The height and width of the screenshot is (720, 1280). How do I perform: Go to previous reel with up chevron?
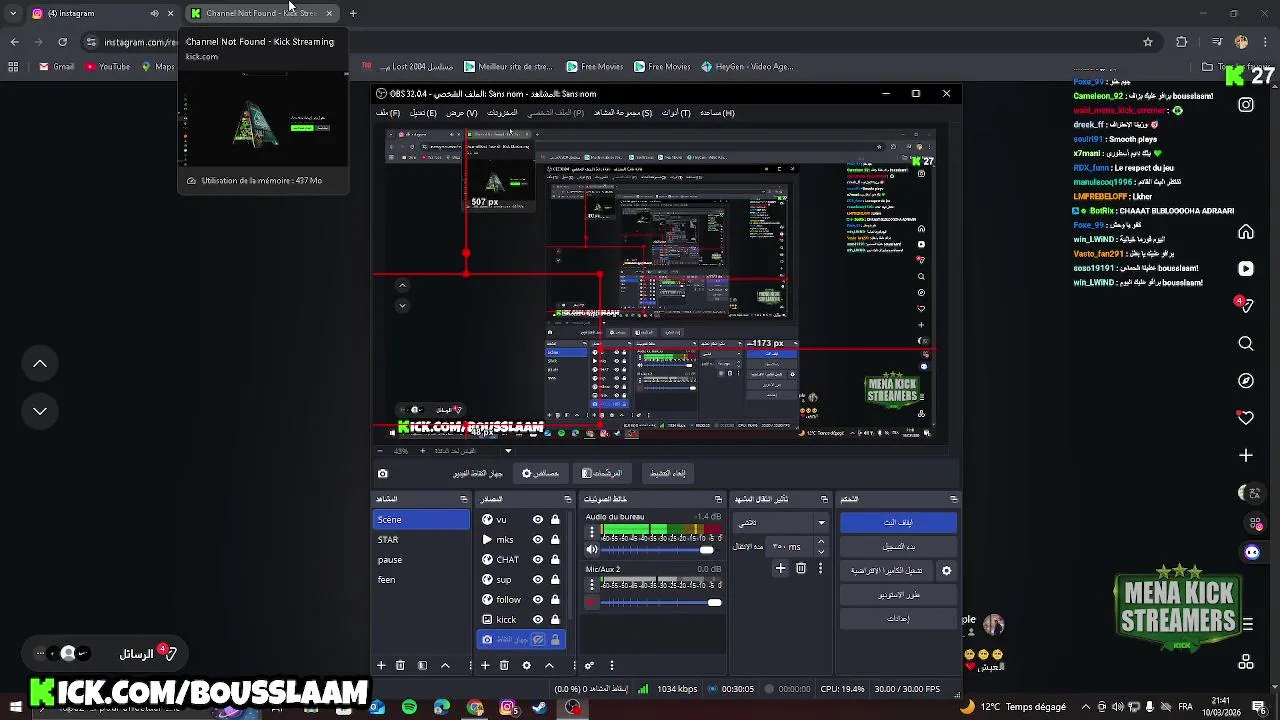[40, 364]
